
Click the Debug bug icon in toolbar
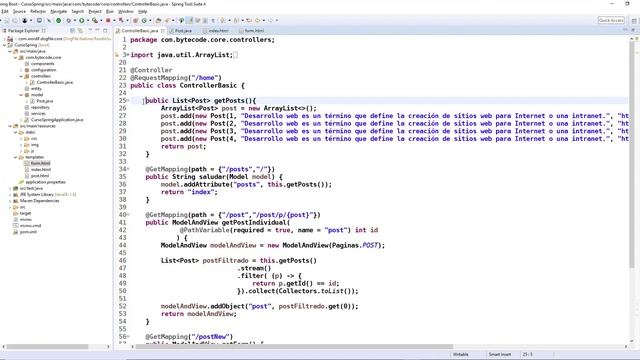(x=69, y=20)
